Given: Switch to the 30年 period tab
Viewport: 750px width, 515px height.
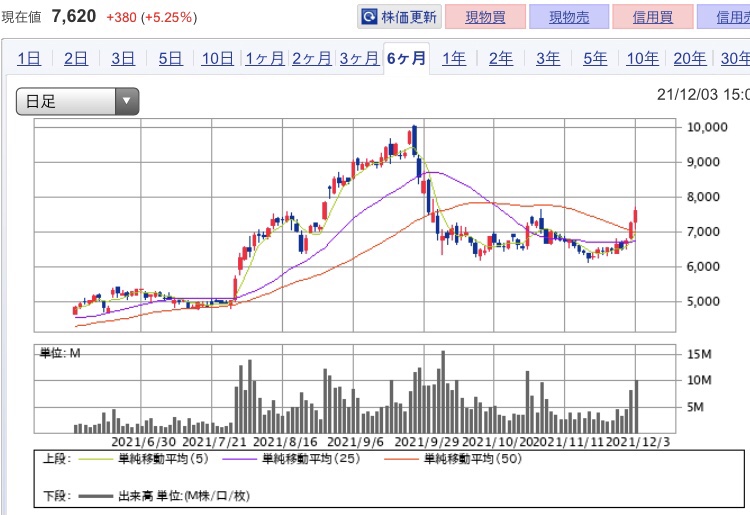Looking at the screenshot, I should coord(735,59).
